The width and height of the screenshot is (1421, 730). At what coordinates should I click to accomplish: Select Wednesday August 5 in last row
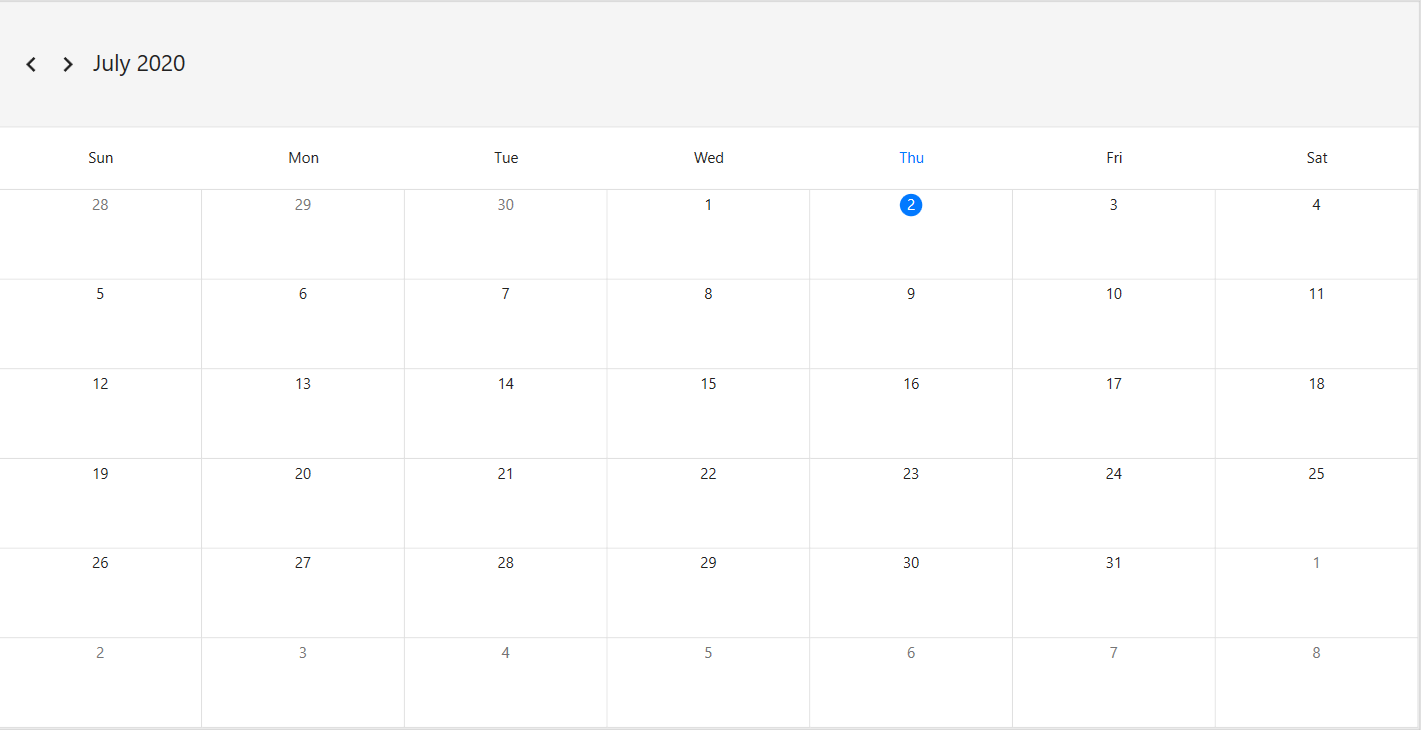[x=708, y=682]
